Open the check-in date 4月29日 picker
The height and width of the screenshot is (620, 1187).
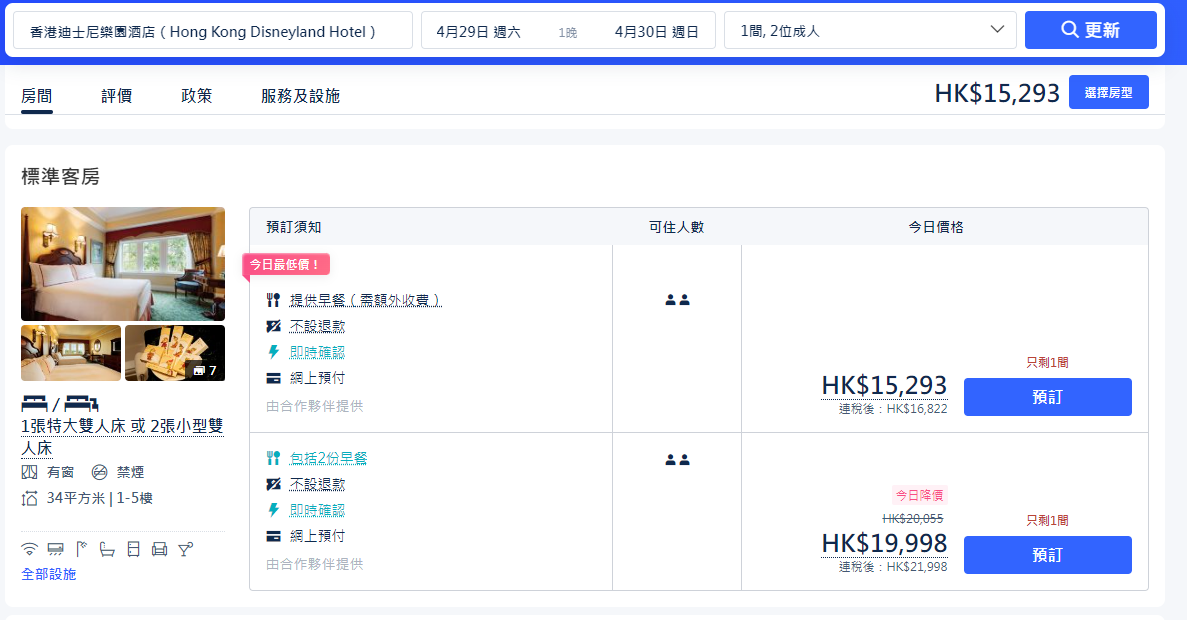click(478, 32)
